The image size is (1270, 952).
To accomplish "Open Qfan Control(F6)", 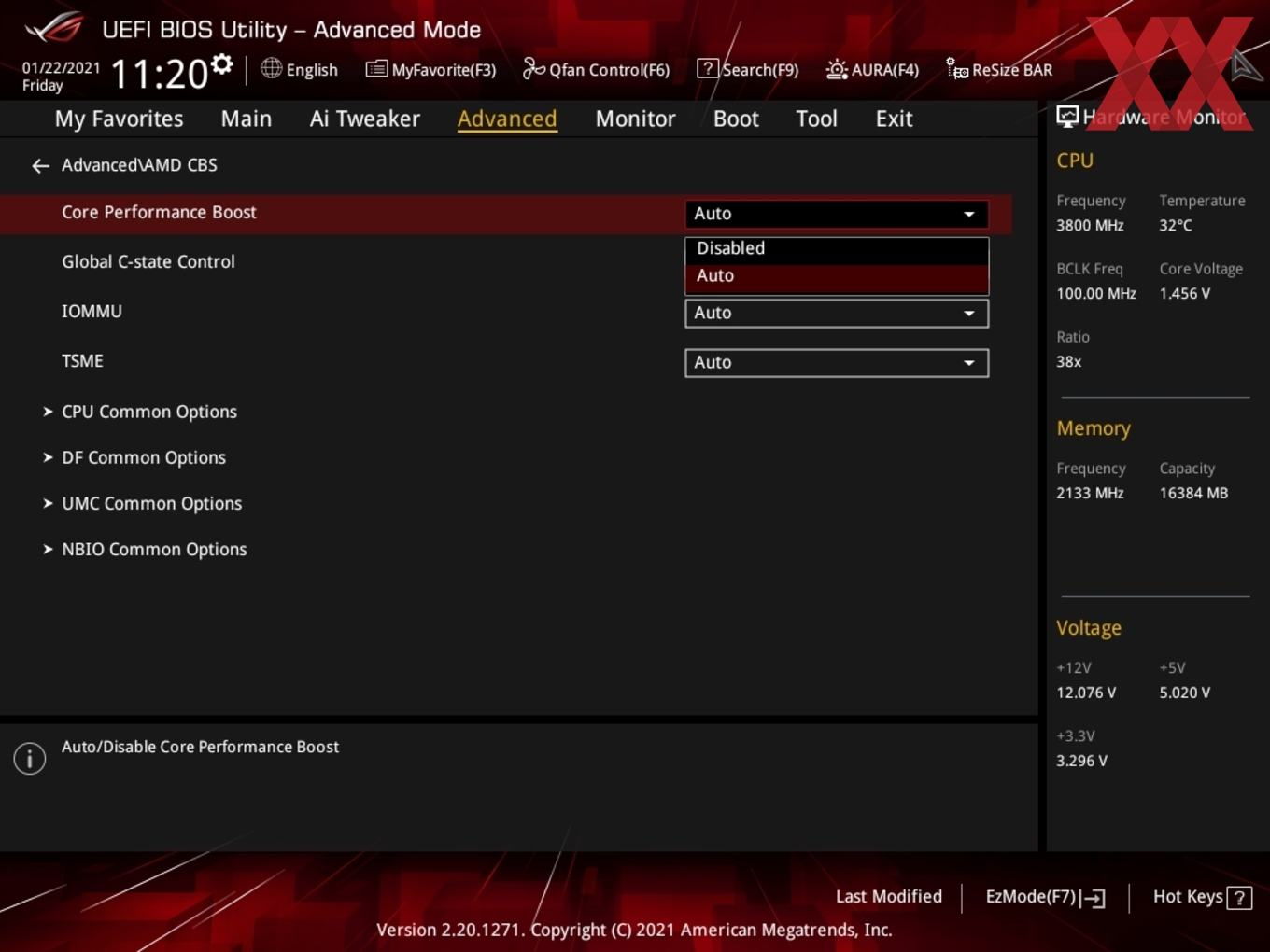I will (x=597, y=69).
